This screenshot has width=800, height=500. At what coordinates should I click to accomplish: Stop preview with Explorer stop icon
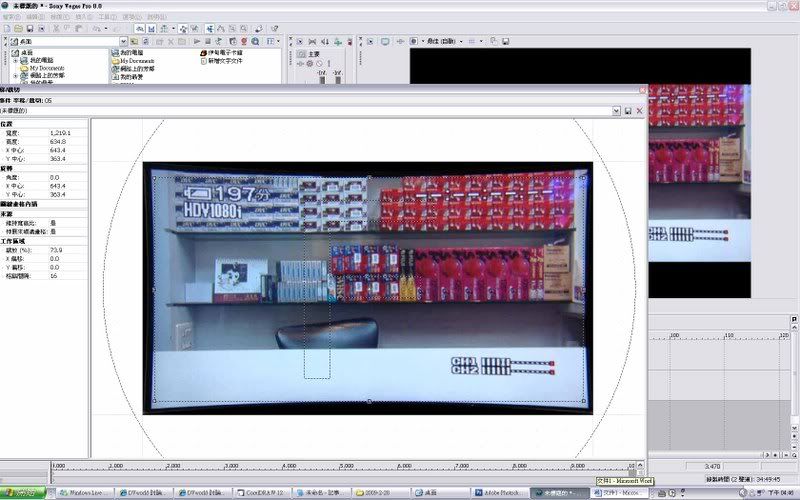[x=208, y=41]
